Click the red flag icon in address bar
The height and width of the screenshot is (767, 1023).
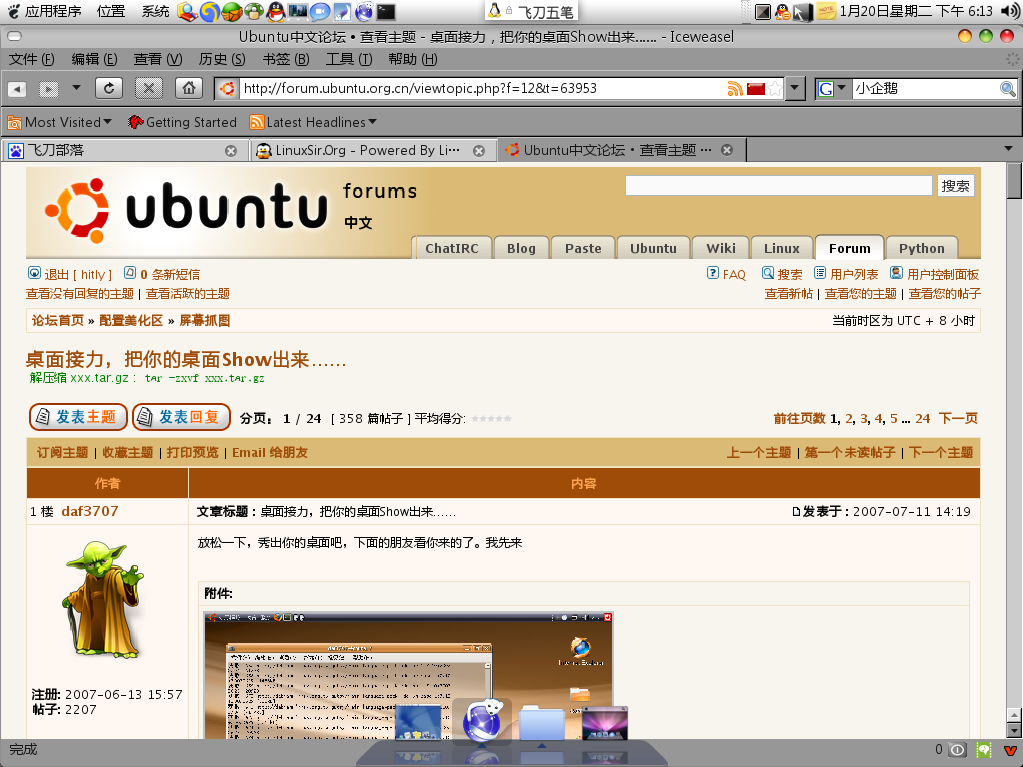click(756, 89)
